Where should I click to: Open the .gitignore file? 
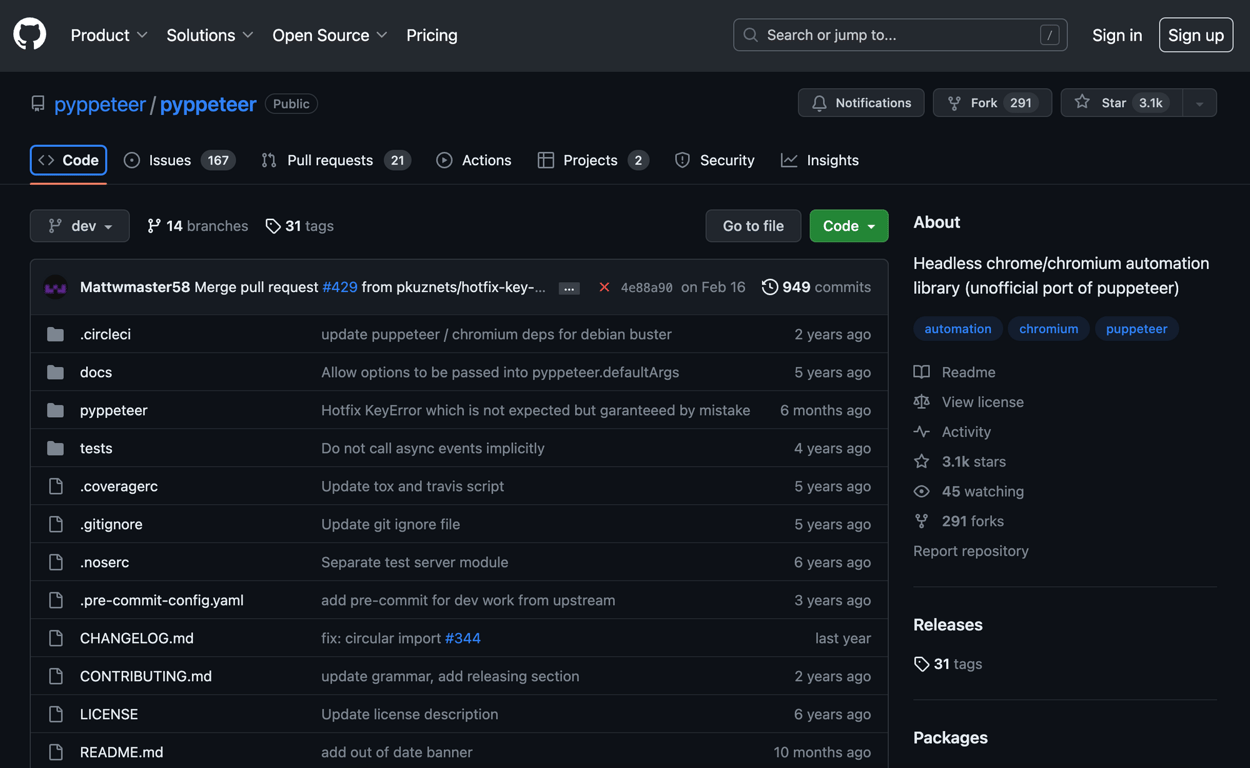(x=111, y=524)
